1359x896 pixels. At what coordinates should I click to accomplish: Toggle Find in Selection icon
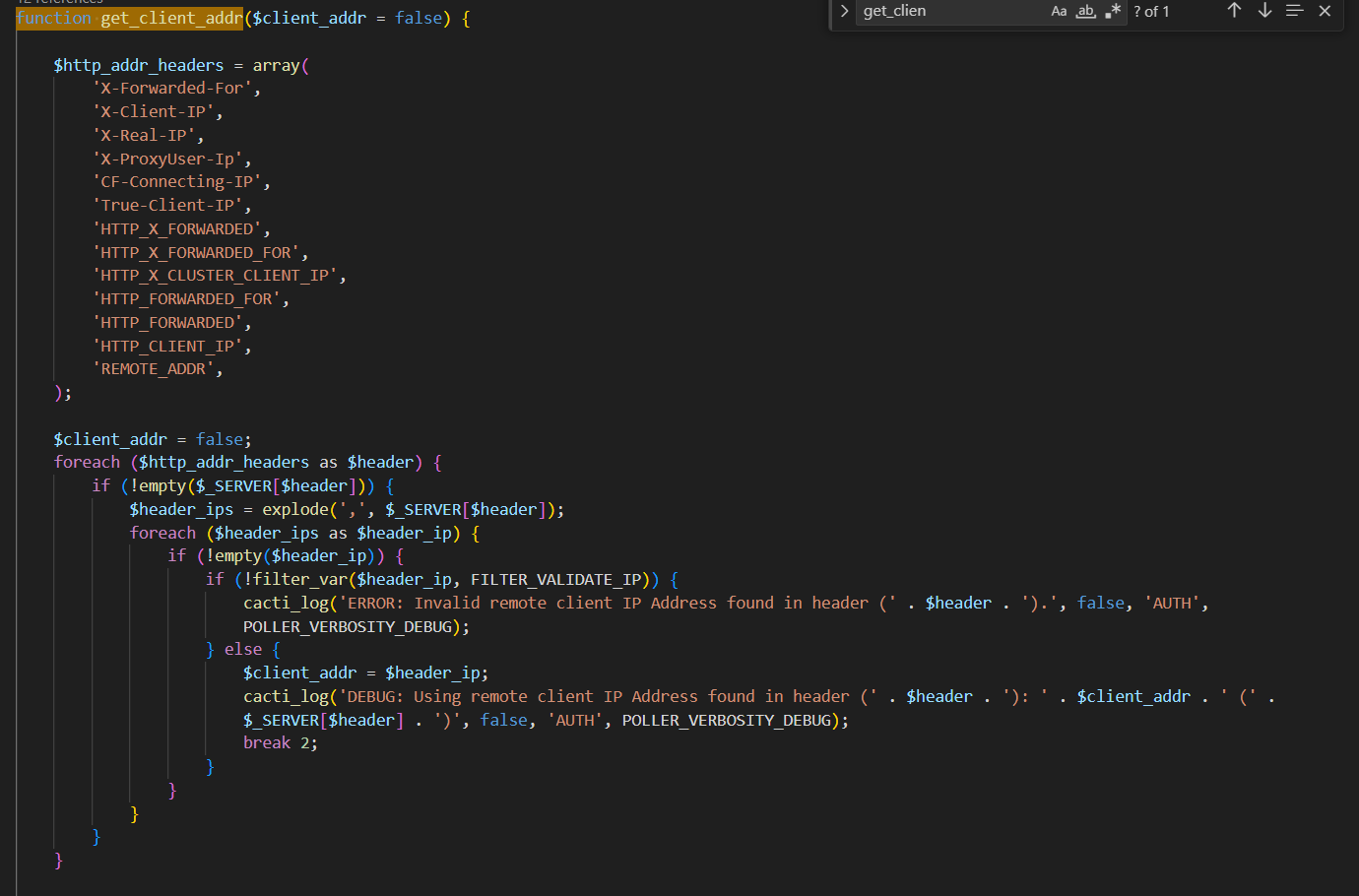coord(1294,11)
